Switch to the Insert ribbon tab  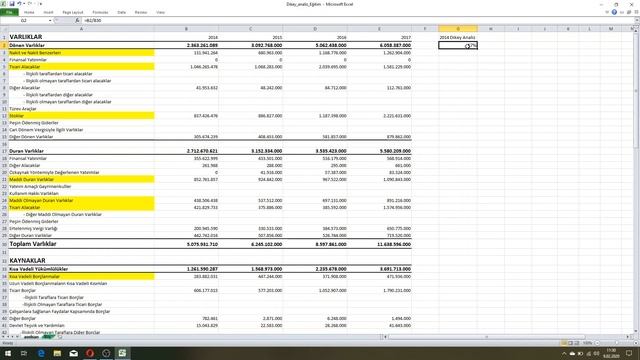tap(48, 12)
